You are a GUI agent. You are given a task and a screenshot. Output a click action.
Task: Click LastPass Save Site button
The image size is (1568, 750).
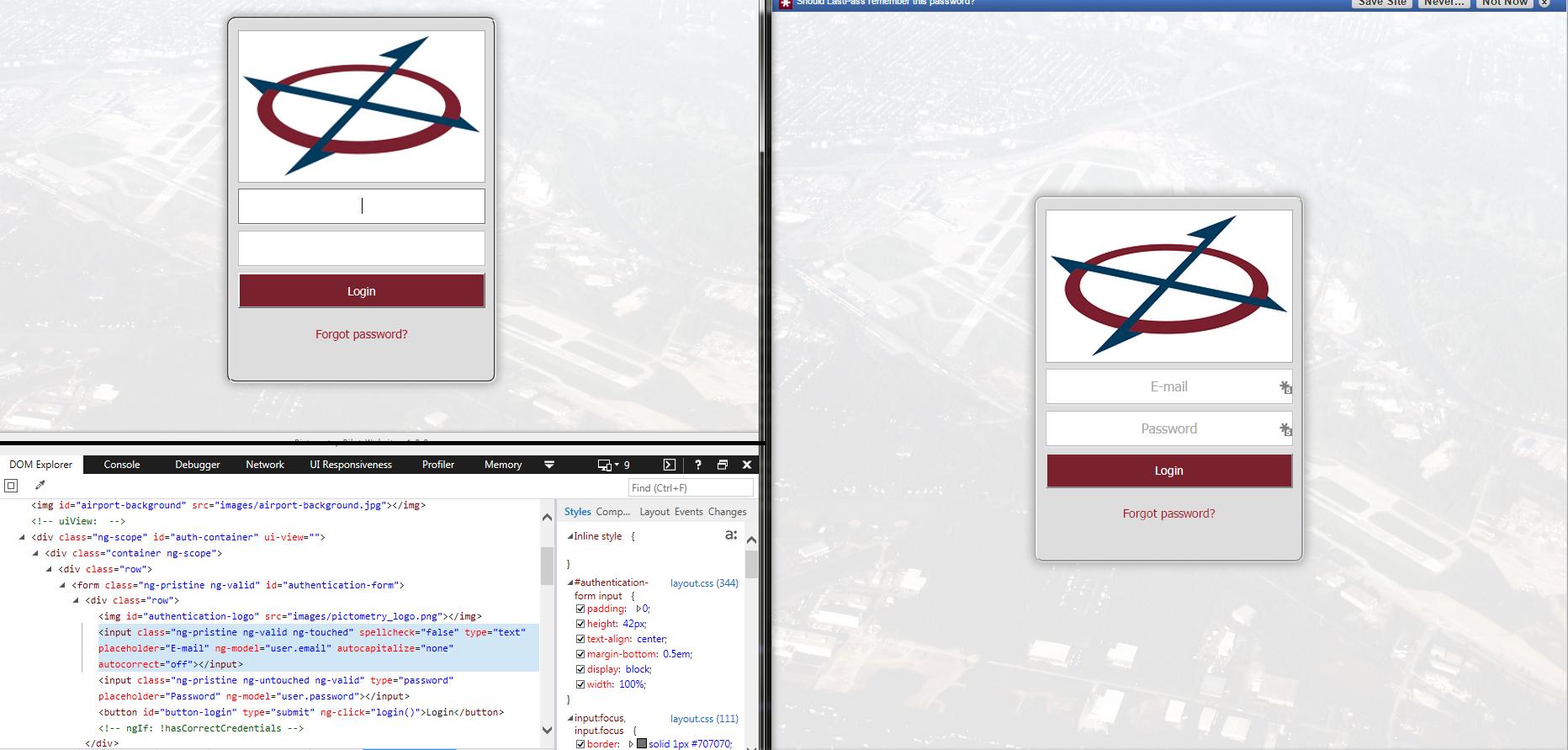[1382, 3]
